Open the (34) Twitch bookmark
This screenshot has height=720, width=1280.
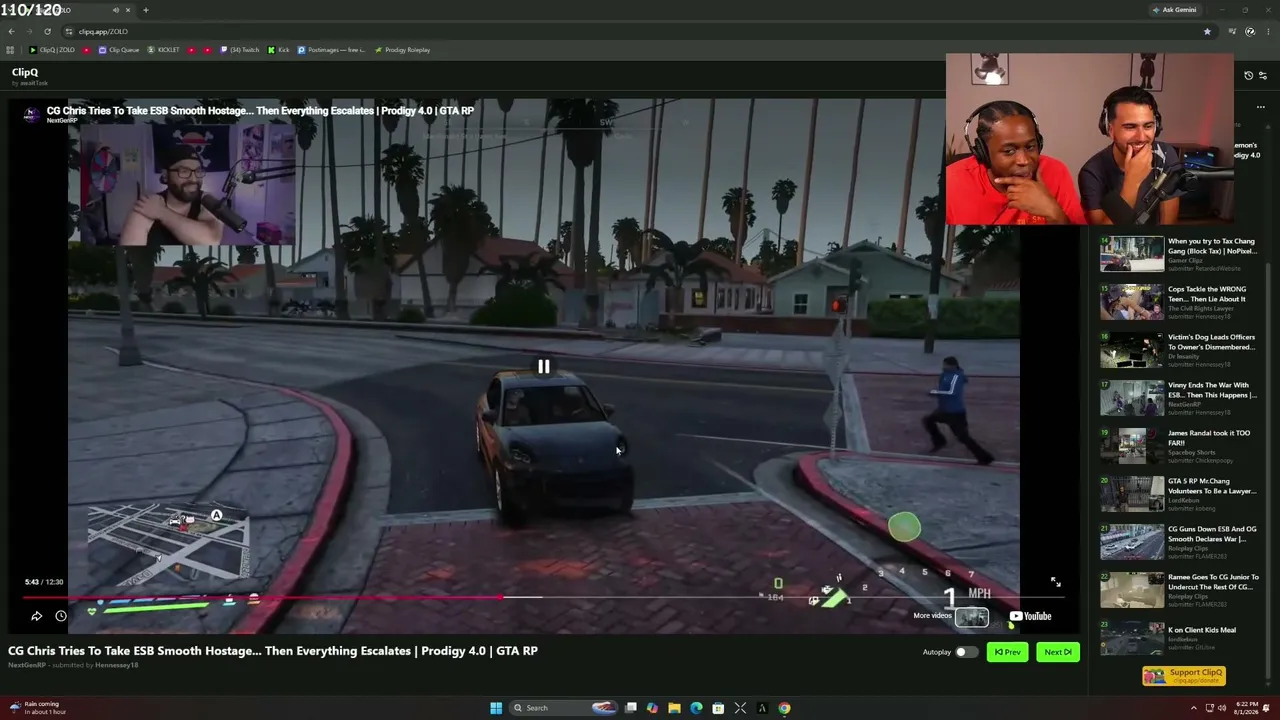[x=240, y=50]
